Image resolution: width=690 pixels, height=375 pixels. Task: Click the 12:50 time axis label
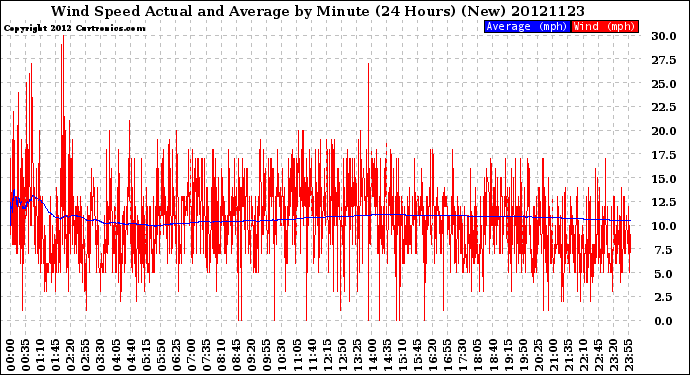point(342,355)
